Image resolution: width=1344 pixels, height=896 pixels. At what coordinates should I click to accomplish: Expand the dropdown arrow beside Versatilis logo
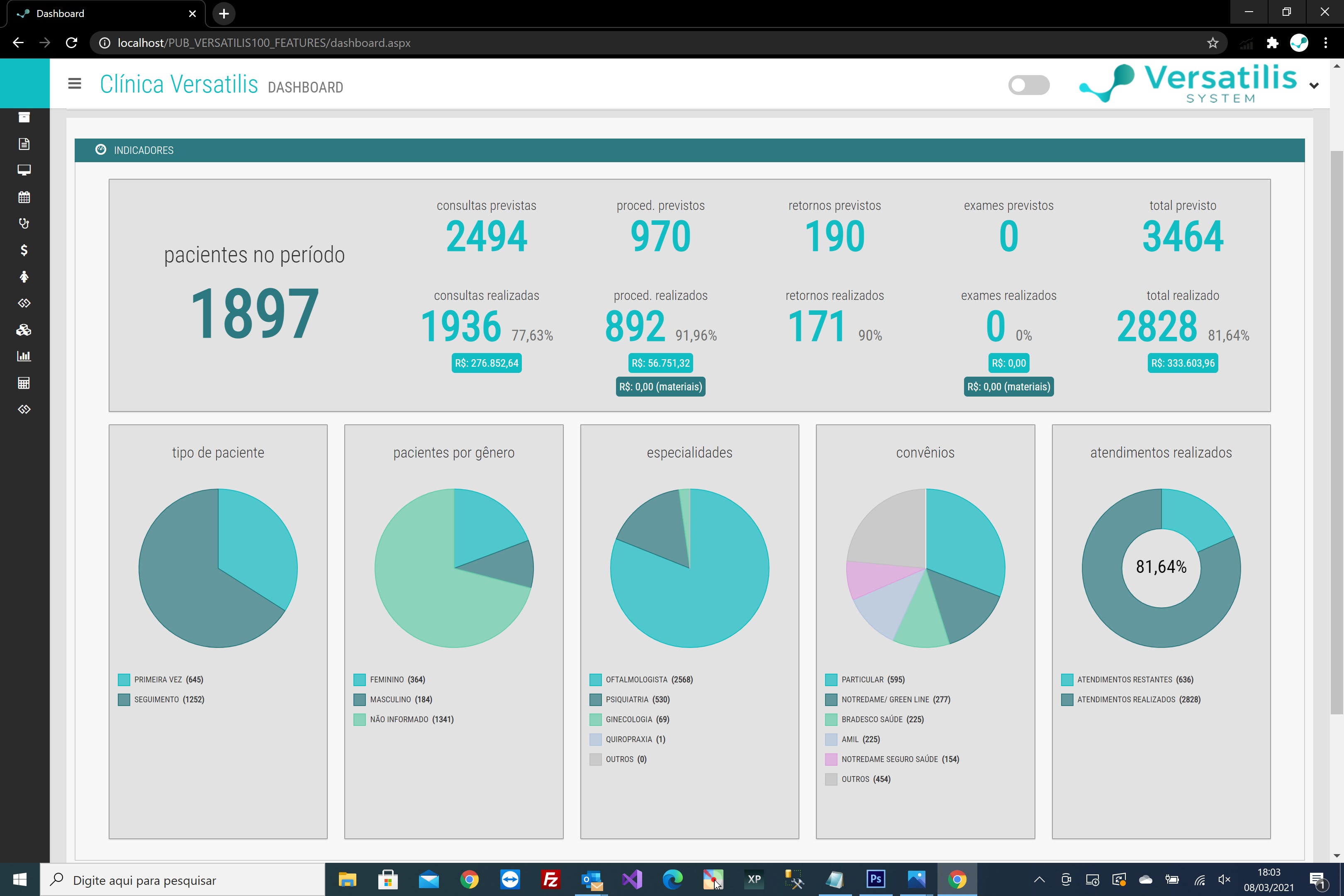(x=1314, y=86)
